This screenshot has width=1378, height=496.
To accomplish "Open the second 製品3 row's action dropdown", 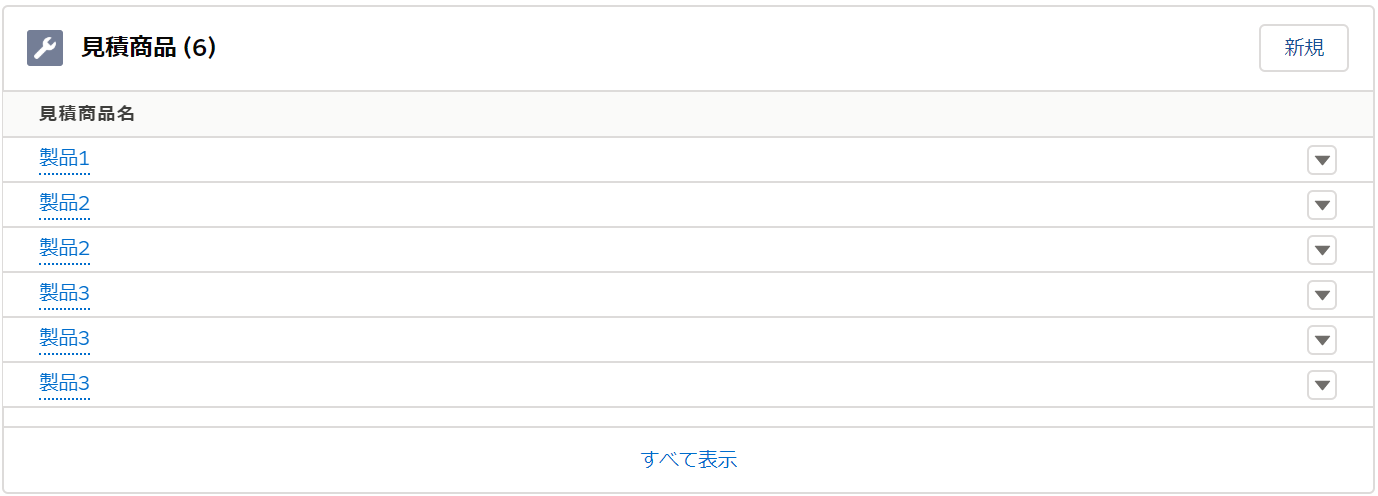I will pyautogui.click(x=1321, y=340).
